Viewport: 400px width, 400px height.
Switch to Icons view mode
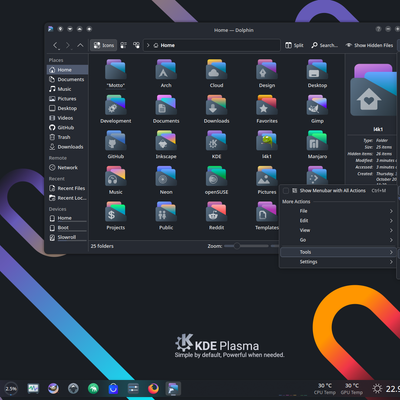pyautogui.click(x=104, y=45)
